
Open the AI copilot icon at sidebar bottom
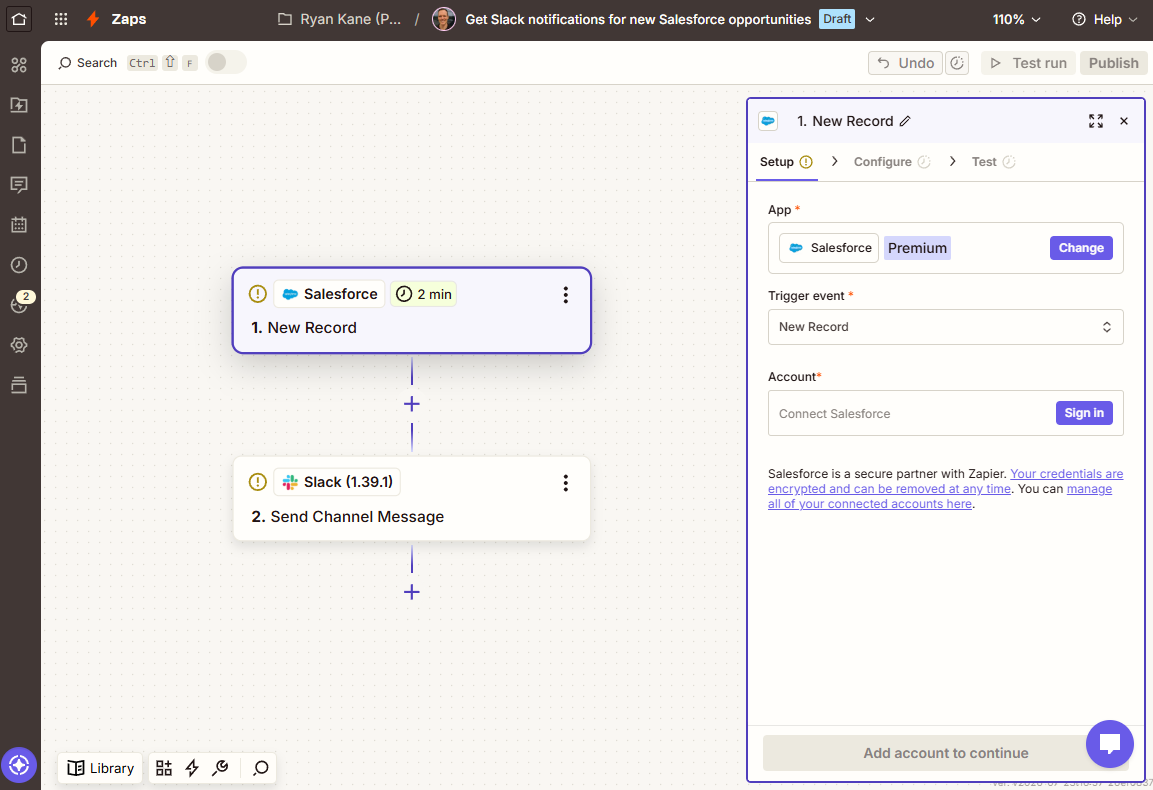[19, 765]
